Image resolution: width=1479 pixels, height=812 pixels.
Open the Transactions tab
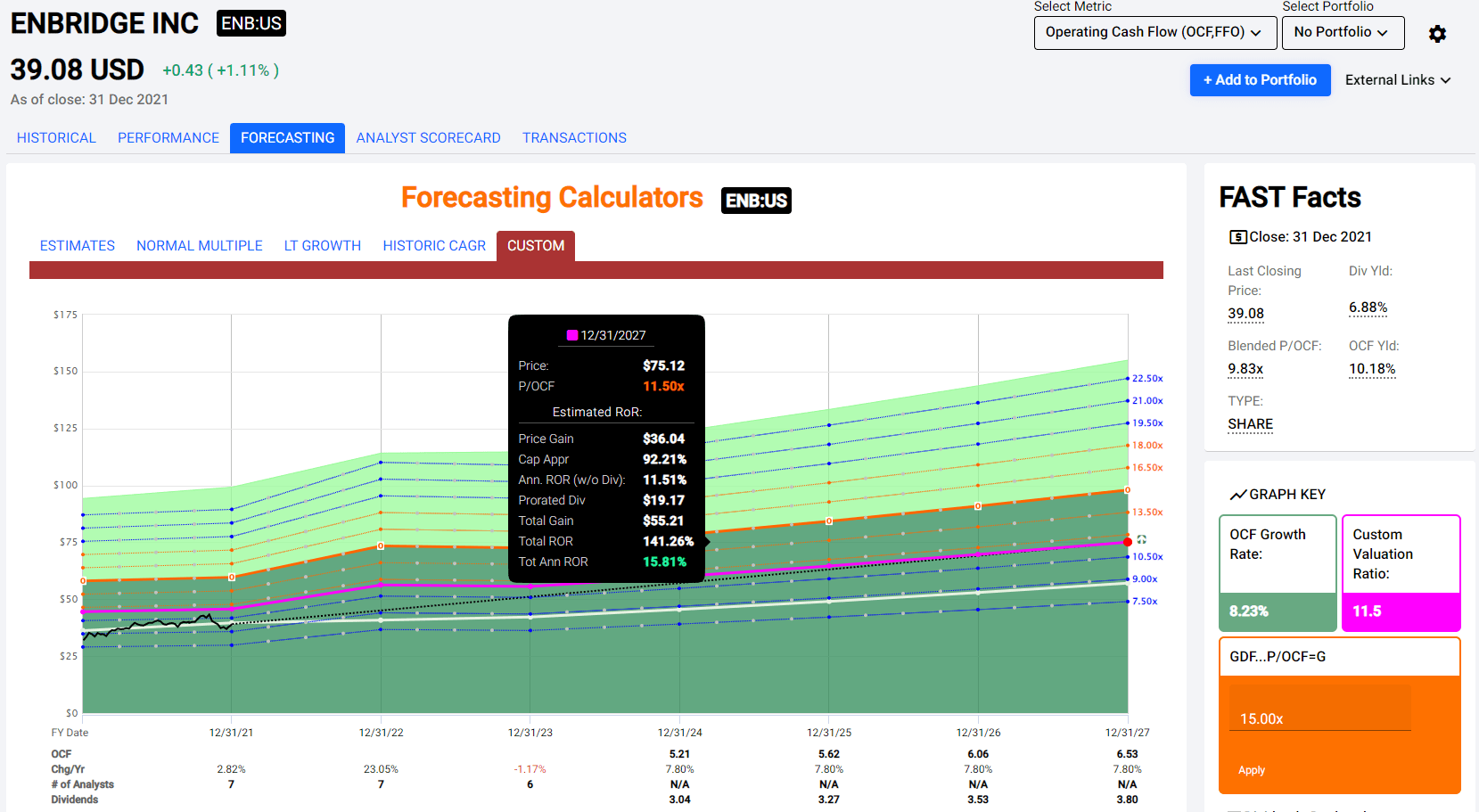pyautogui.click(x=574, y=138)
